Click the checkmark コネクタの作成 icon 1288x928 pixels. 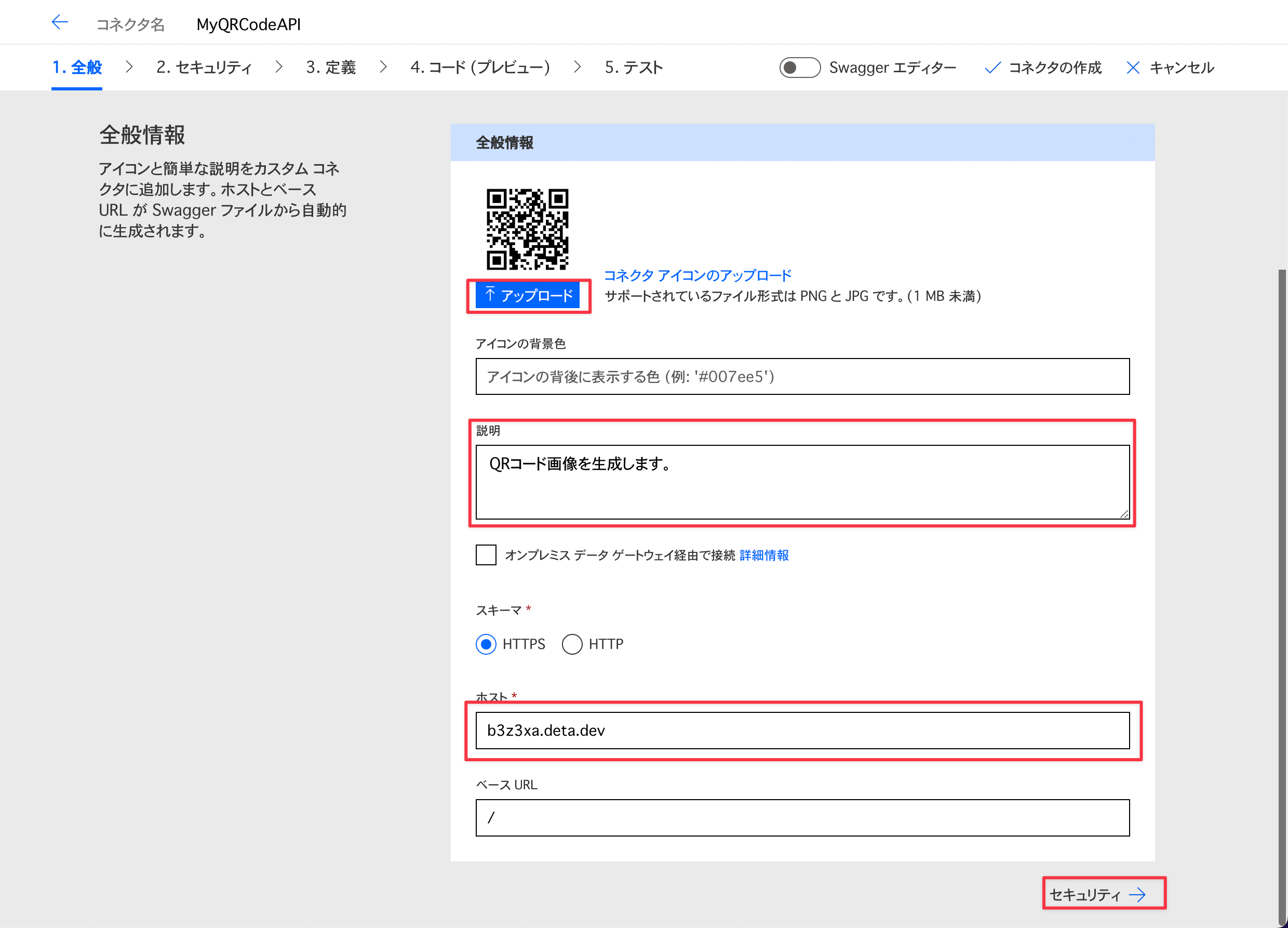click(x=992, y=68)
